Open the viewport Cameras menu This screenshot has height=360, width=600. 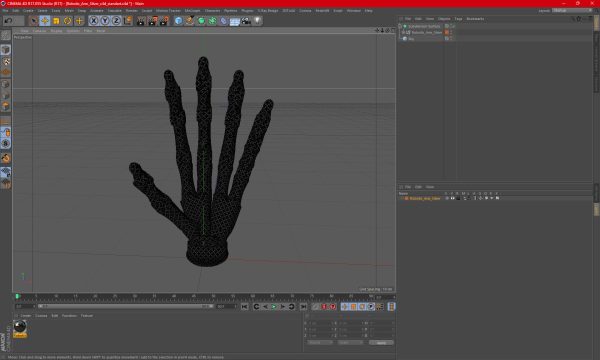click(39, 31)
